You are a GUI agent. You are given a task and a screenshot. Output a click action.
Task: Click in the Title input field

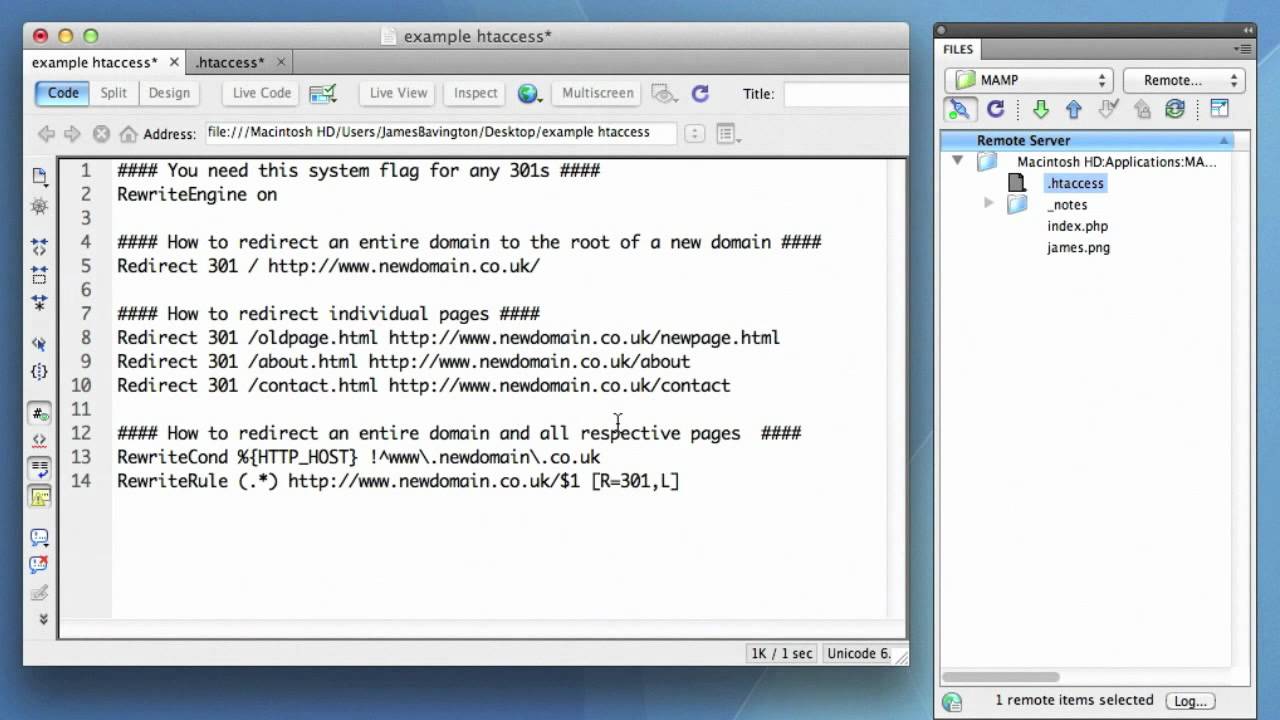(846, 94)
